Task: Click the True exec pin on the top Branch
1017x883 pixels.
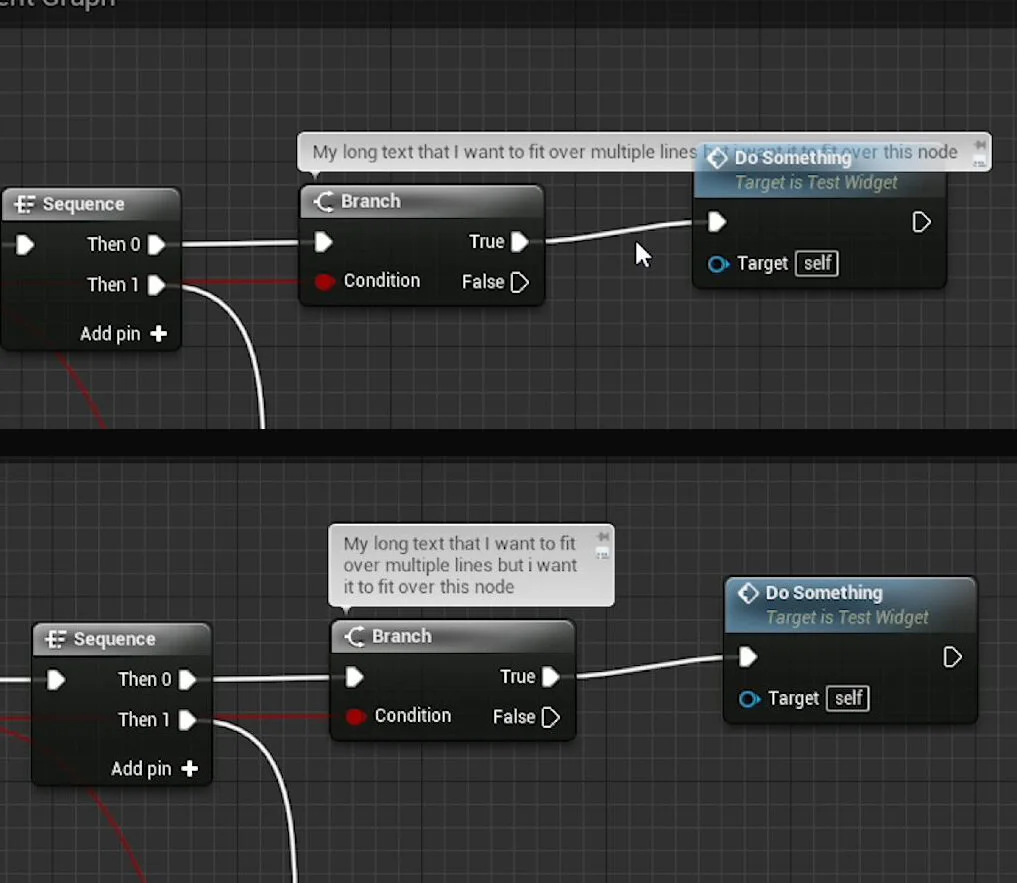Action: [x=519, y=241]
